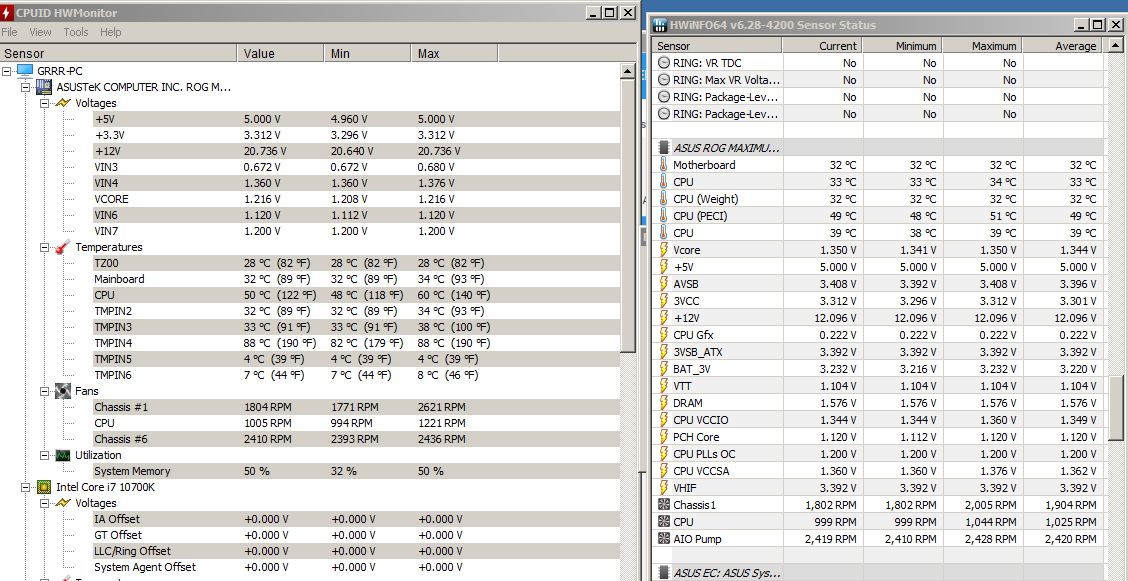This screenshot has height=581, width=1128.
Task: Click the Min column header in HWMonitor
Action: click(x=368, y=53)
